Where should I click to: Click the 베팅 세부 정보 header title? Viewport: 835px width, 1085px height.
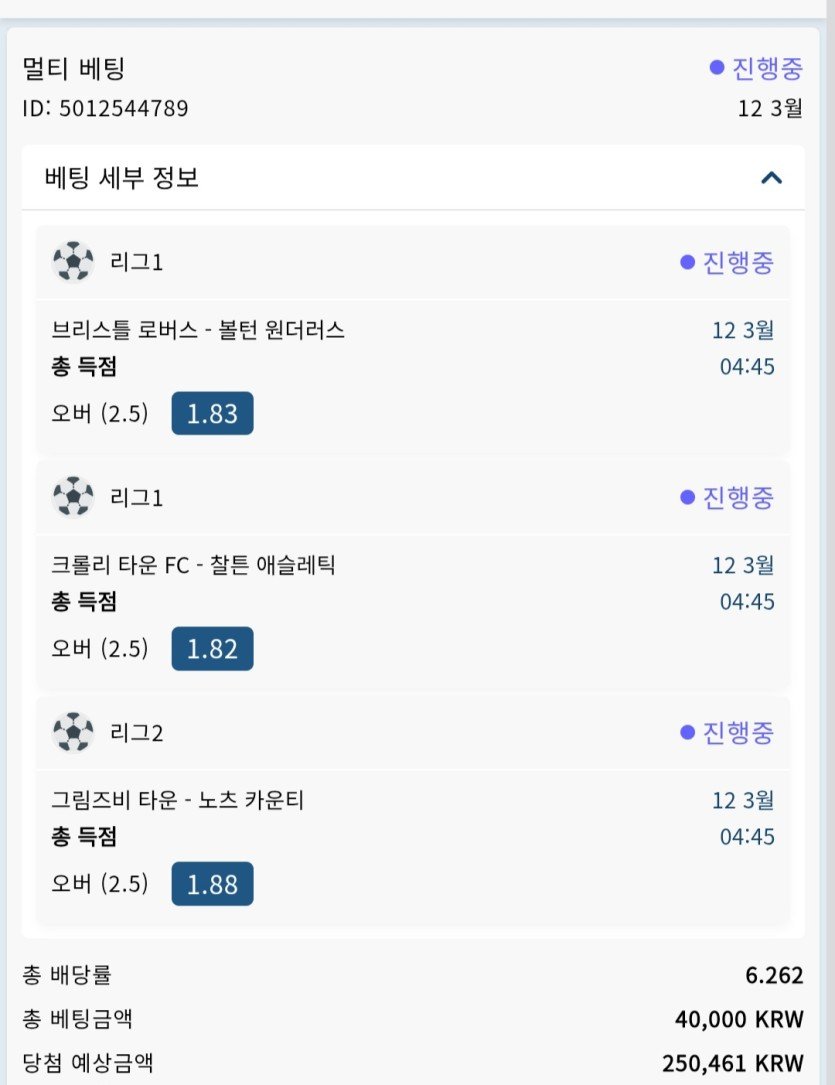click(122, 178)
